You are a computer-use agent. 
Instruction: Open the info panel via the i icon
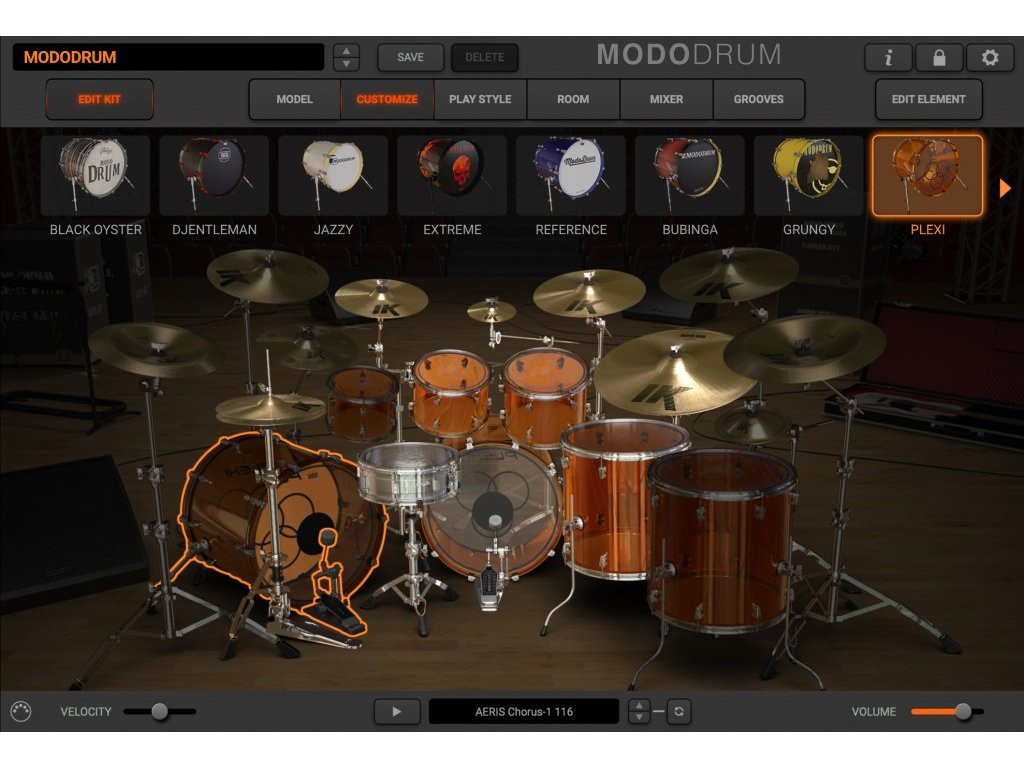887,57
